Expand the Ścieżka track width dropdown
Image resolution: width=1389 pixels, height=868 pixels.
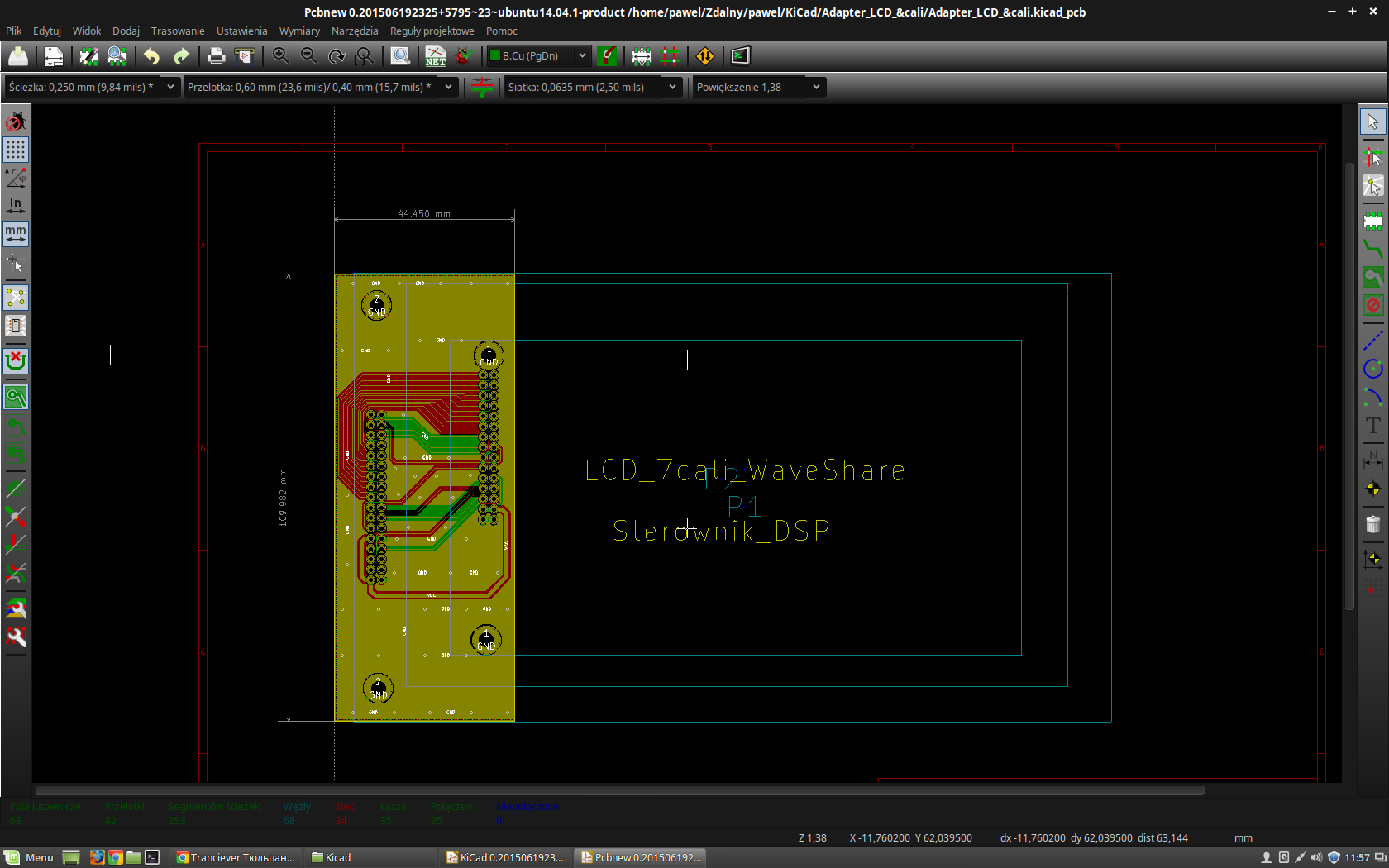[170, 87]
